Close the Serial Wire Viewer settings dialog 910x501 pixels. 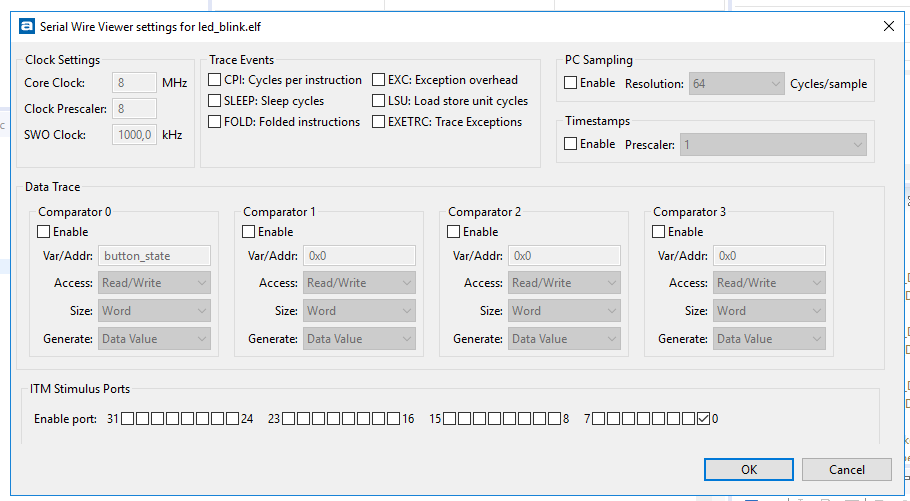coord(889,26)
